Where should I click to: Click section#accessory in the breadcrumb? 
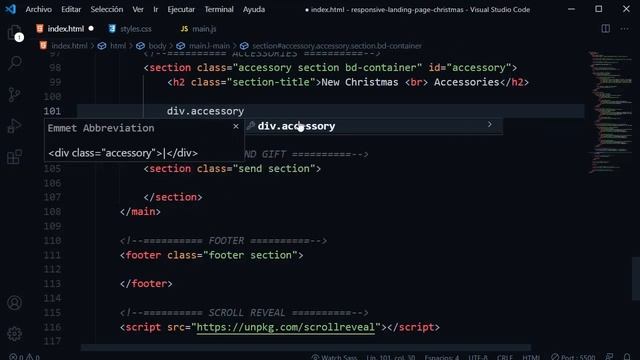(x=337, y=46)
